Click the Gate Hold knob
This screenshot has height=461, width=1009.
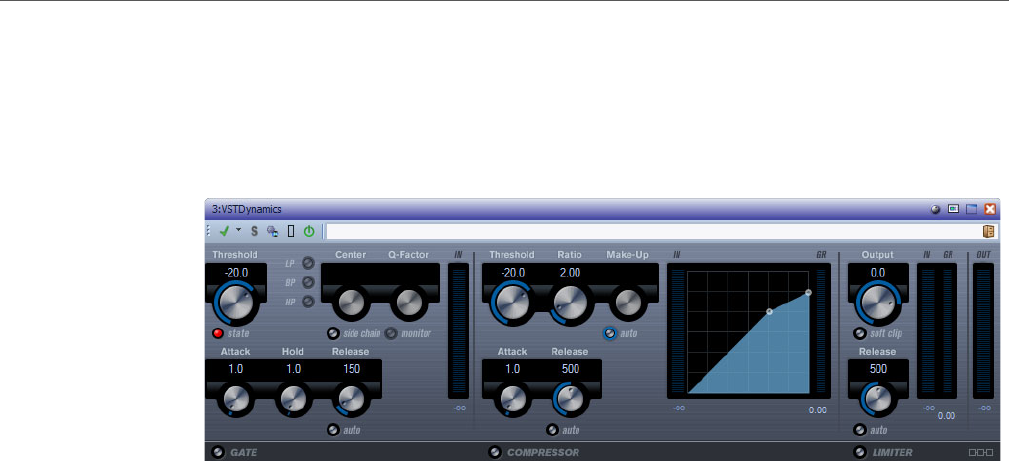[293, 399]
